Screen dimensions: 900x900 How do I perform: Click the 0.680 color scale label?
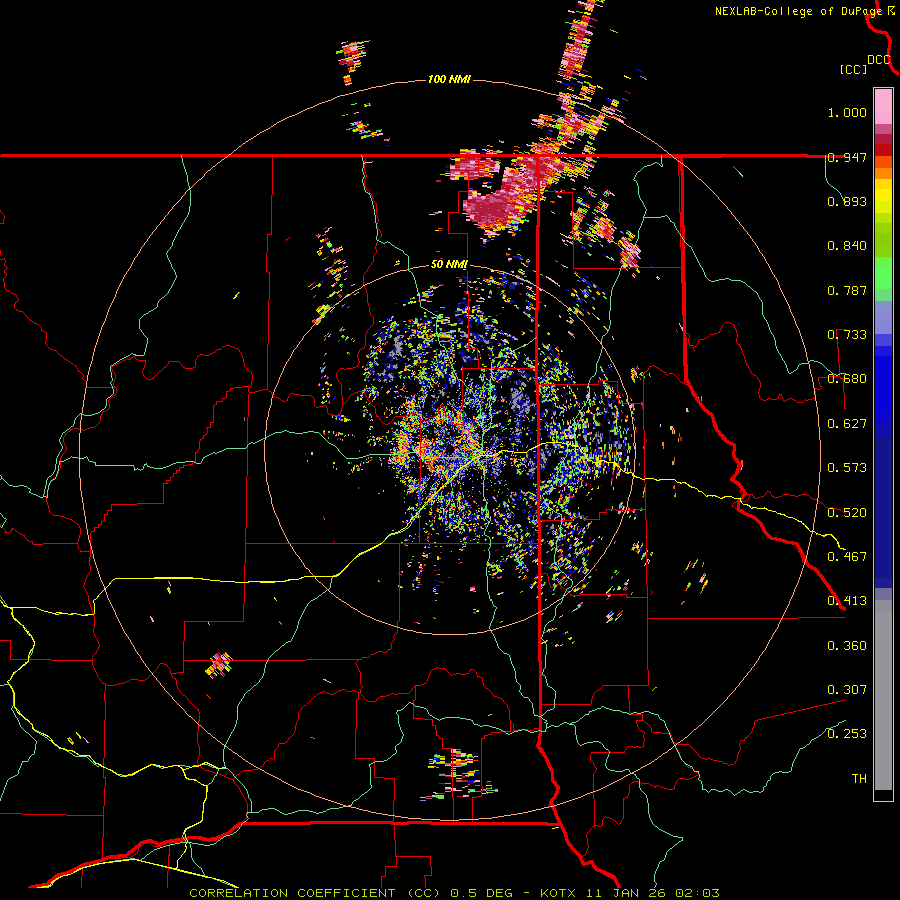coord(847,379)
